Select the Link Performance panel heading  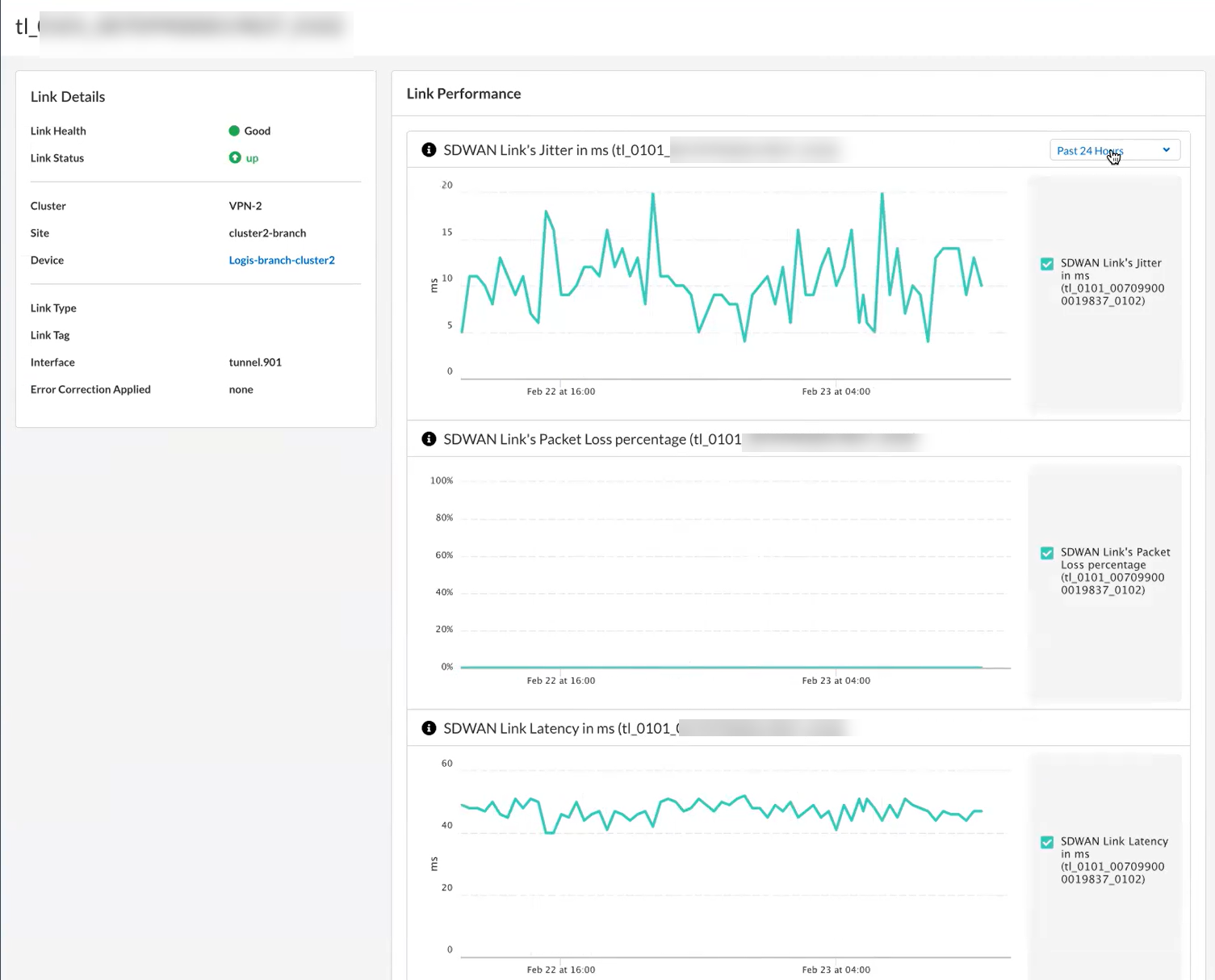click(x=463, y=94)
